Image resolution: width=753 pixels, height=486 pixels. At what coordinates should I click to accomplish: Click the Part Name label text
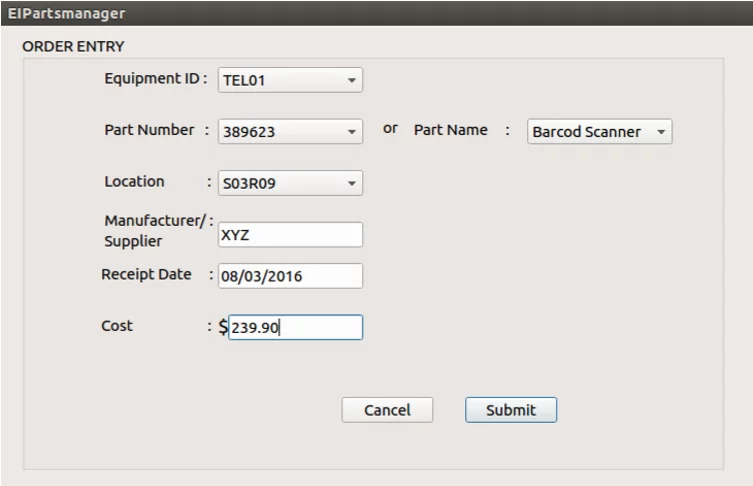(x=450, y=130)
